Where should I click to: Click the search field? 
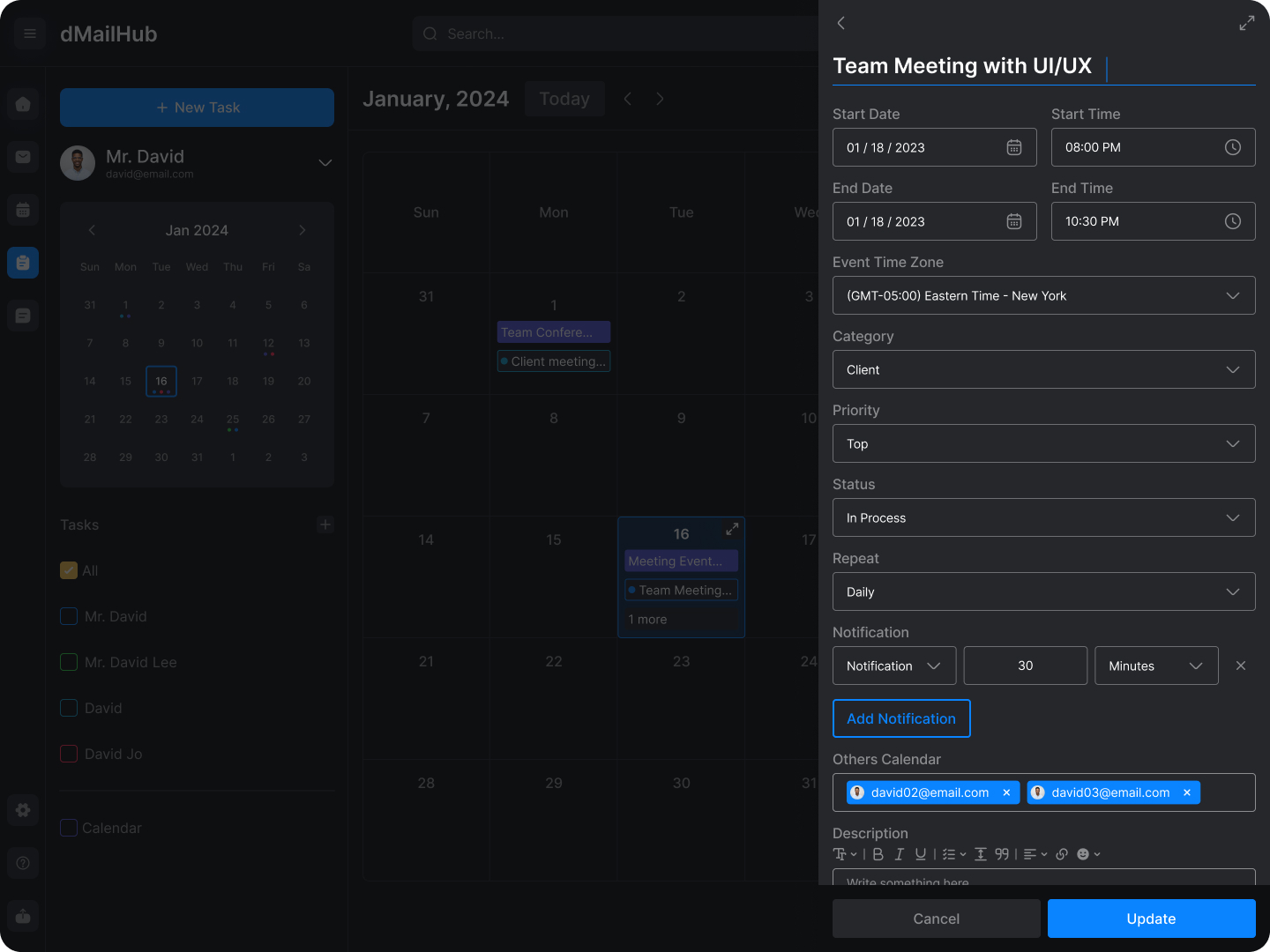(617, 33)
